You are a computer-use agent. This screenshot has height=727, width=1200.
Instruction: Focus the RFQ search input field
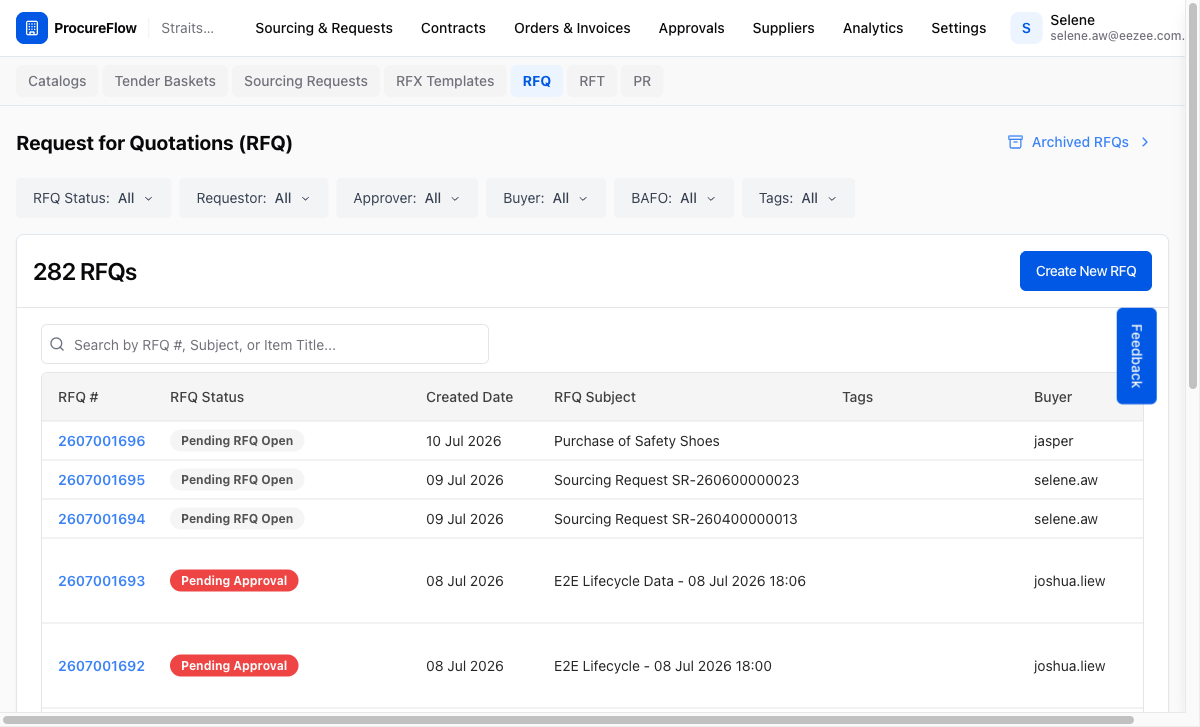tap(265, 344)
